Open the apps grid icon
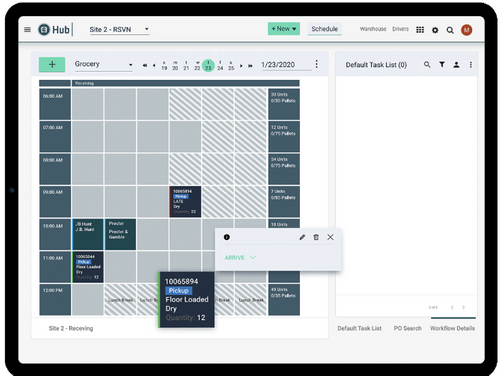Image resolution: width=500 pixels, height=376 pixels. tap(420, 30)
